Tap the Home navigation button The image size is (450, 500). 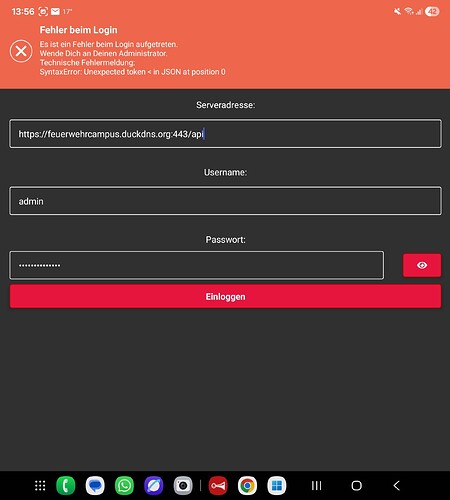coord(356,486)
